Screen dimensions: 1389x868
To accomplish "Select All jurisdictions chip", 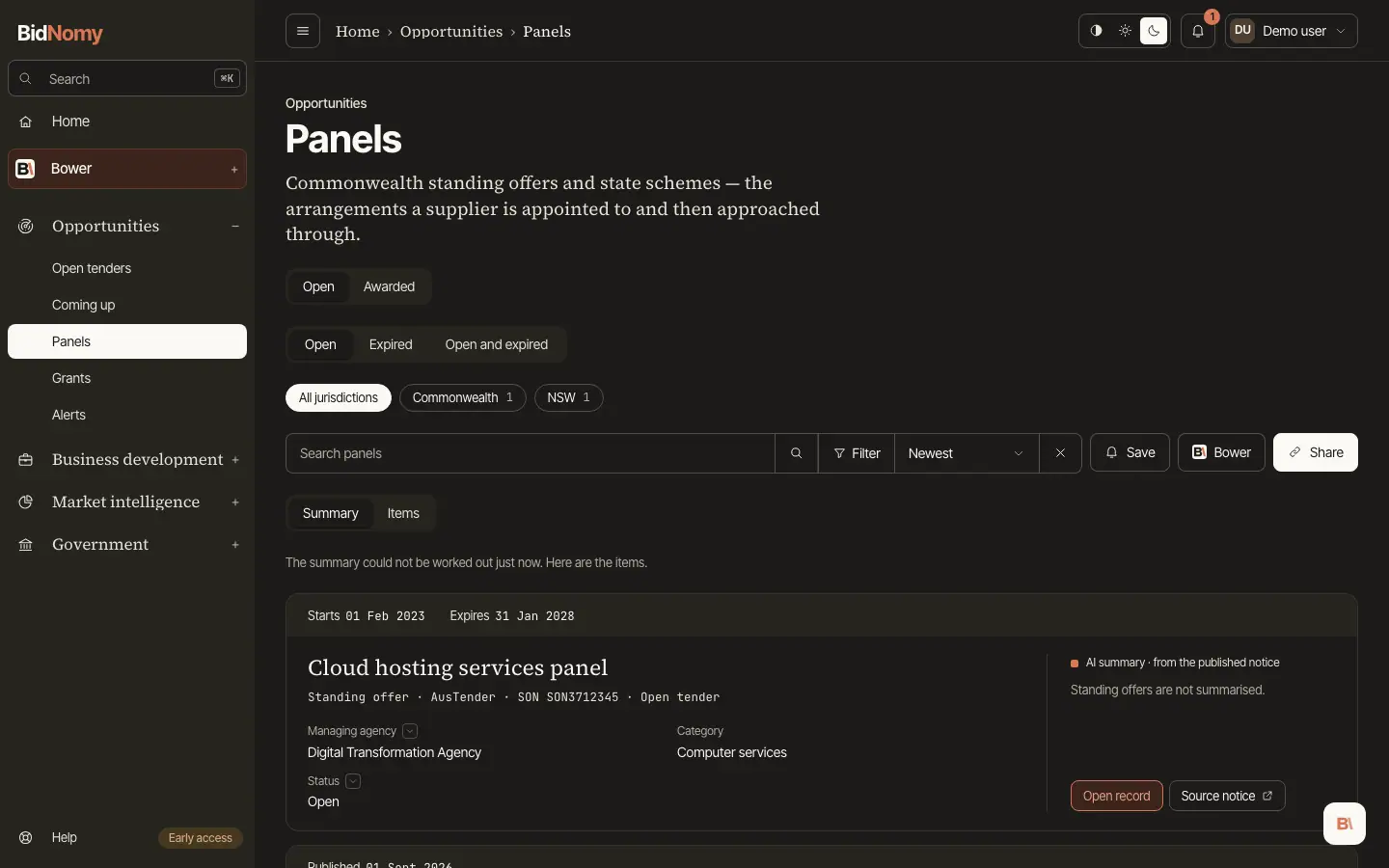I will tap(339, 397).
